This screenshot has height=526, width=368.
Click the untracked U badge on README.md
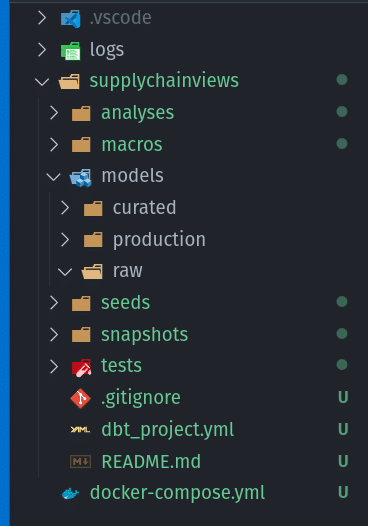tap(343, 461)
